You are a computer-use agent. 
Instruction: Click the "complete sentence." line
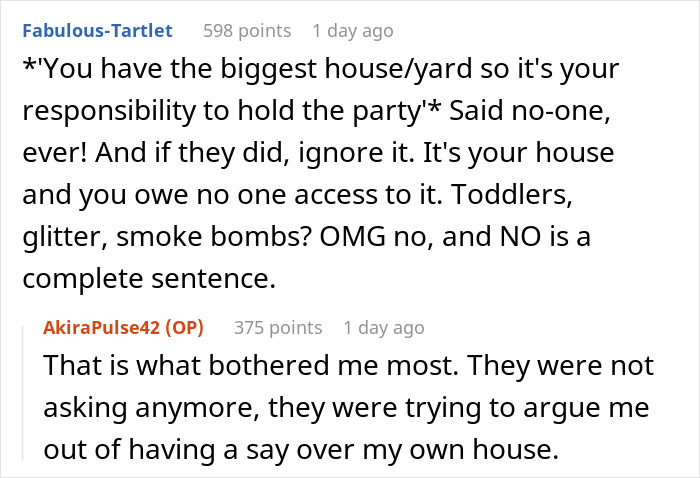point(146,279)
